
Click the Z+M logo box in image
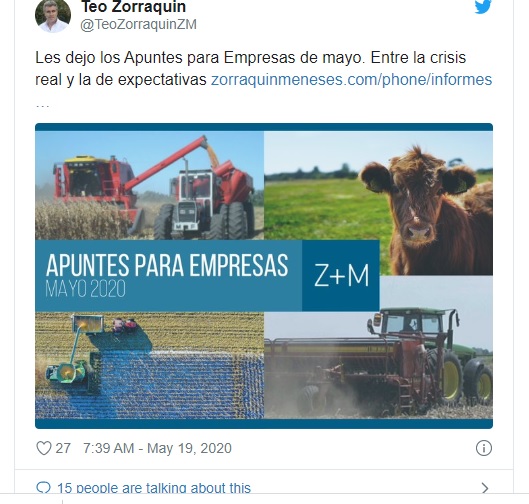pos(341,276)
